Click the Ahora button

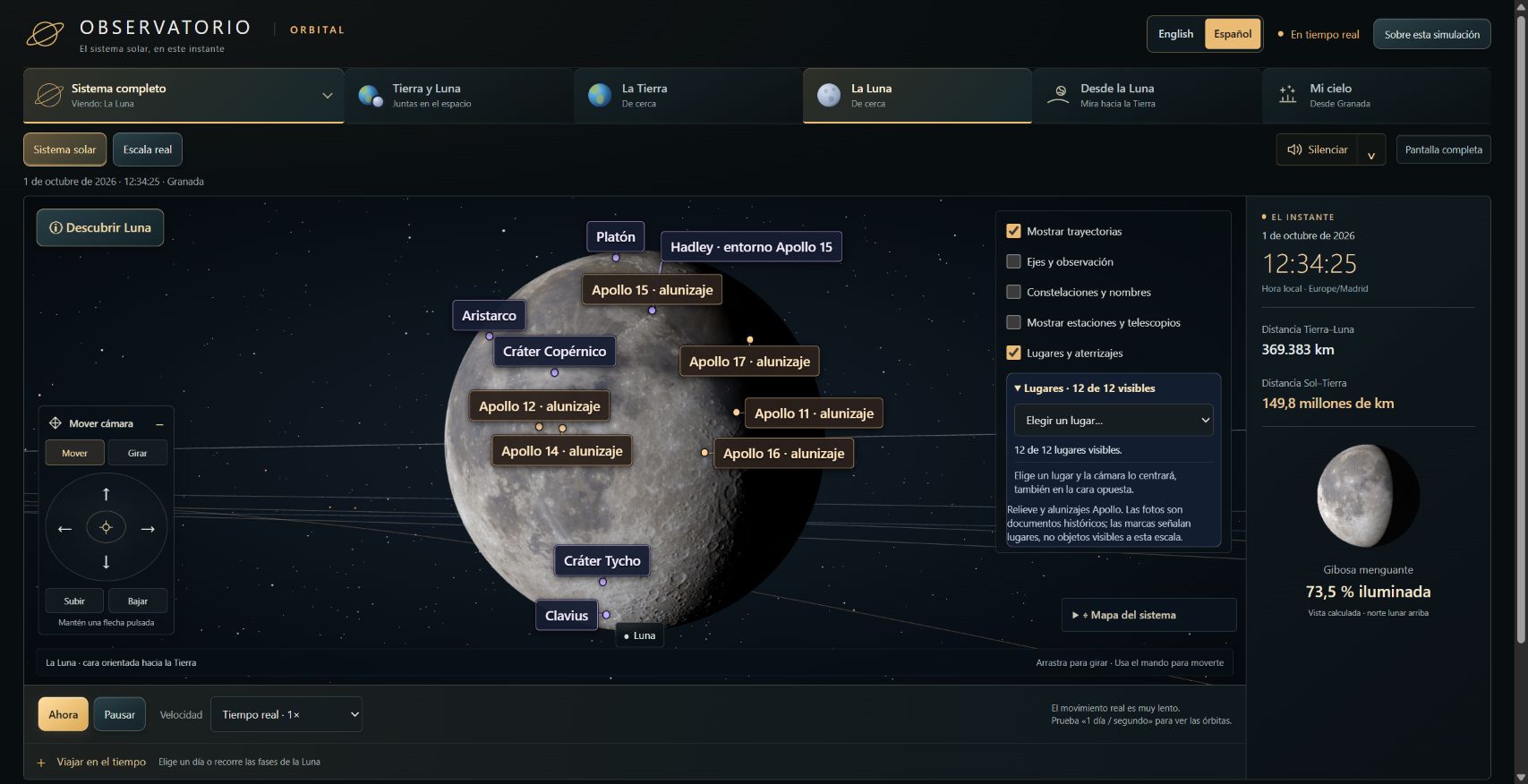point(63,714)
